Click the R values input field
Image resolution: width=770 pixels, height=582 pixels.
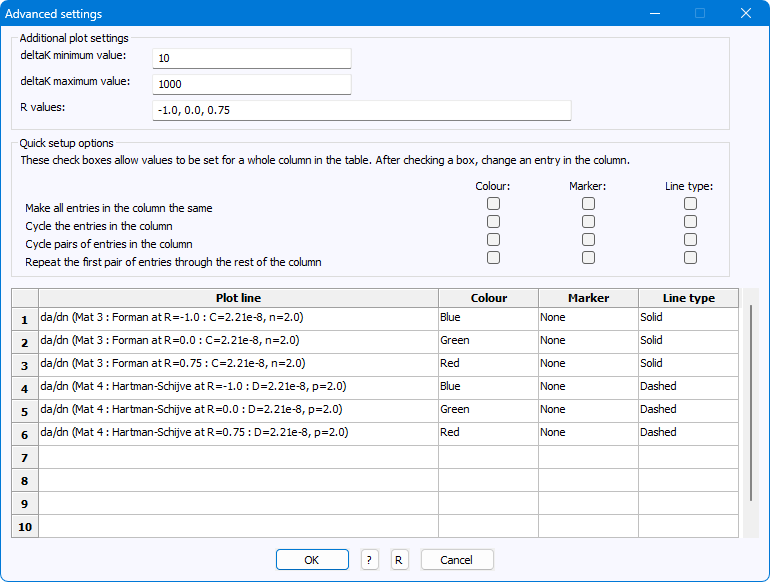(x=362, y=110)
